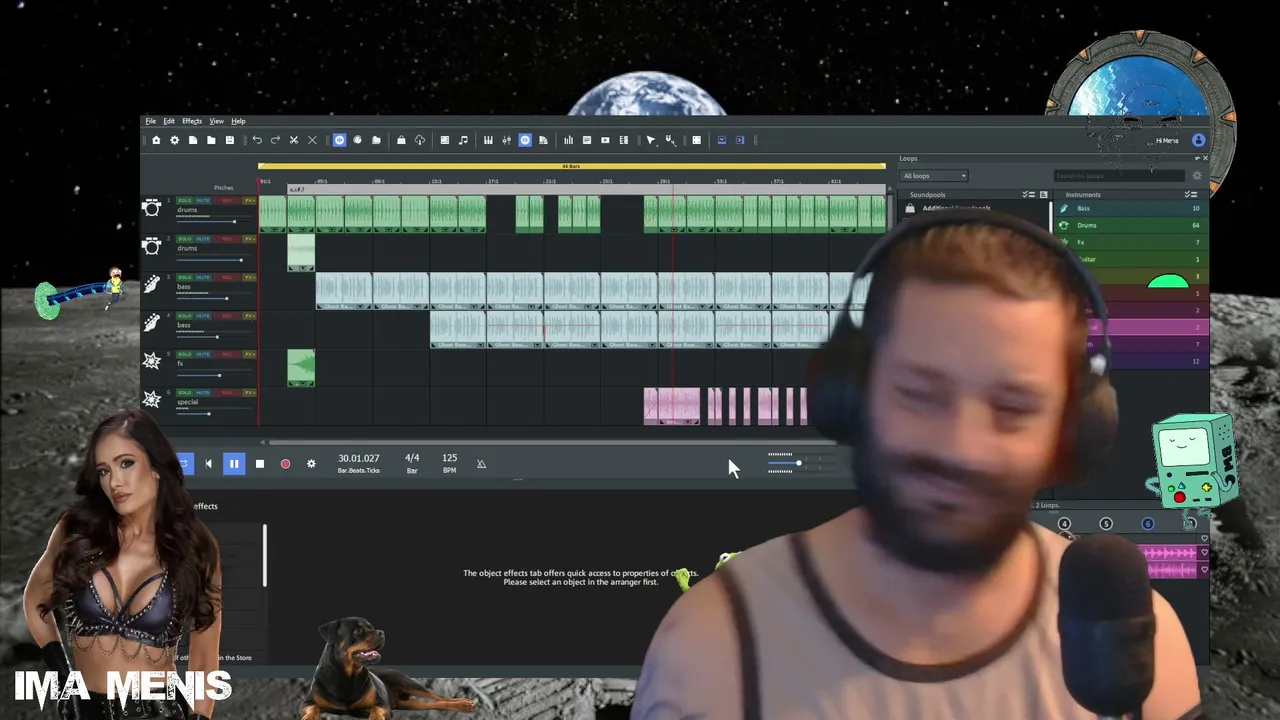Solo the special track
This screenshot has height=720, width=1280.
point(185,393)
